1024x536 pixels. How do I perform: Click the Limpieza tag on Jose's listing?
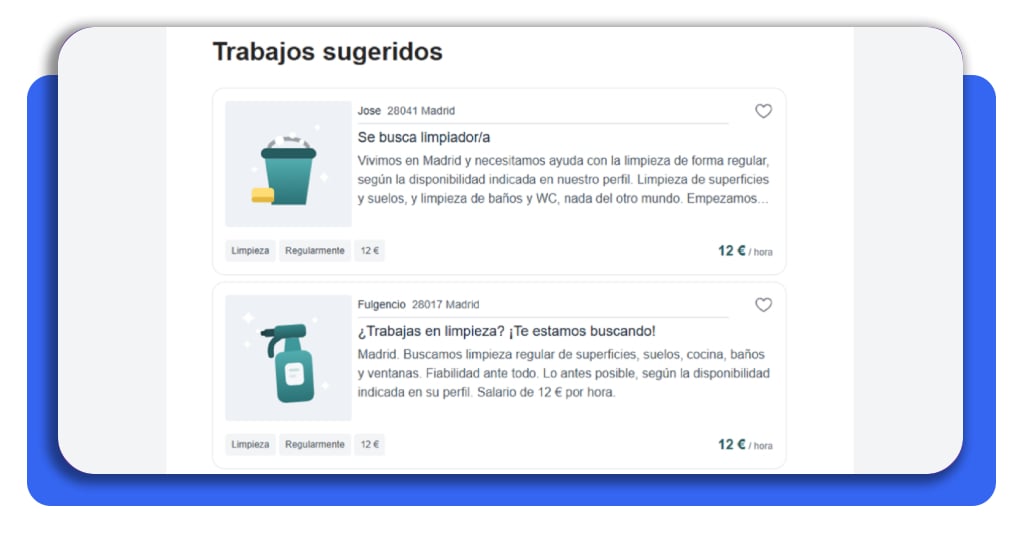(250, 251)
